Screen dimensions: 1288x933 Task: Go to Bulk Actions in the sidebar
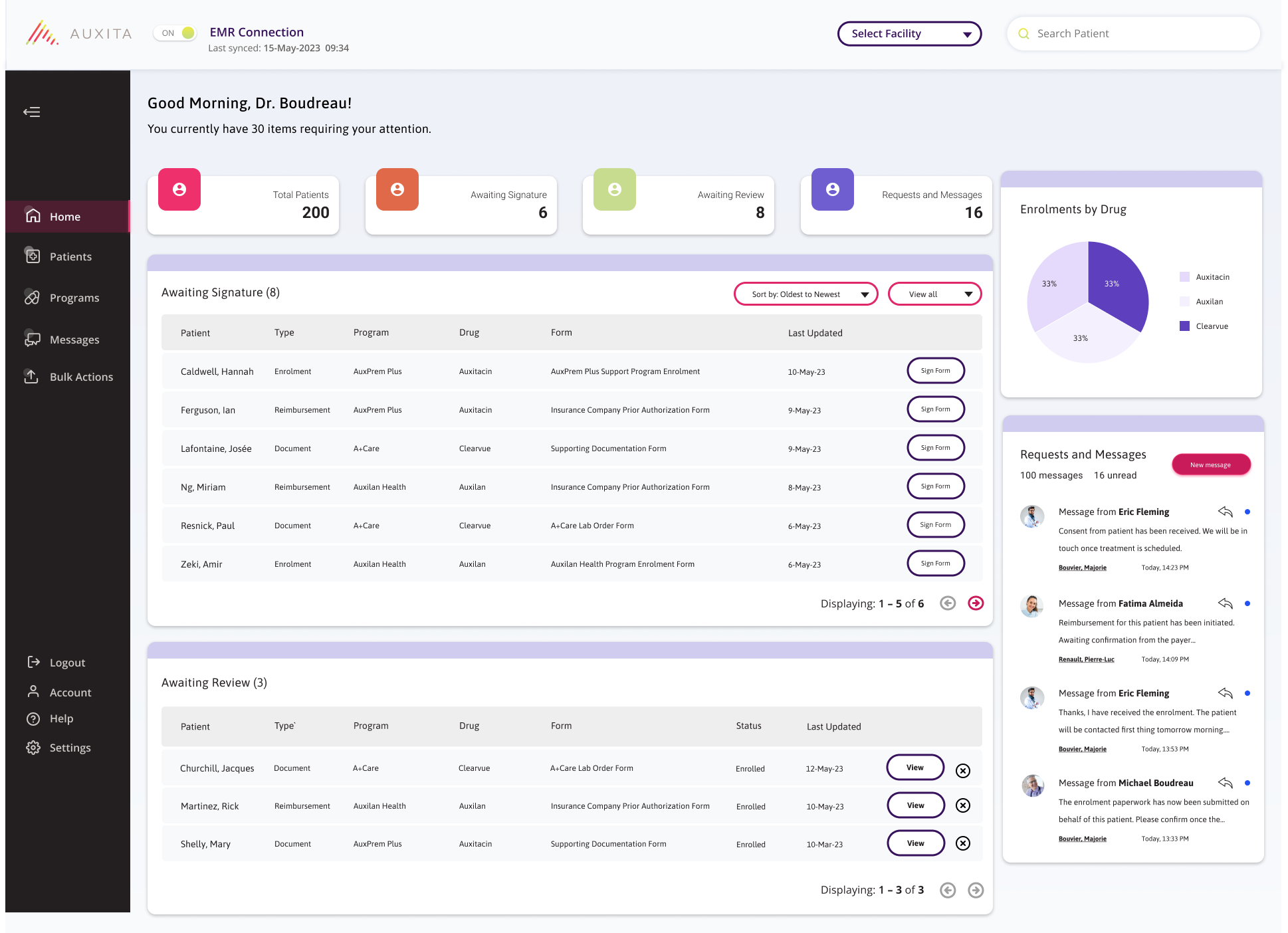(81, 377)
